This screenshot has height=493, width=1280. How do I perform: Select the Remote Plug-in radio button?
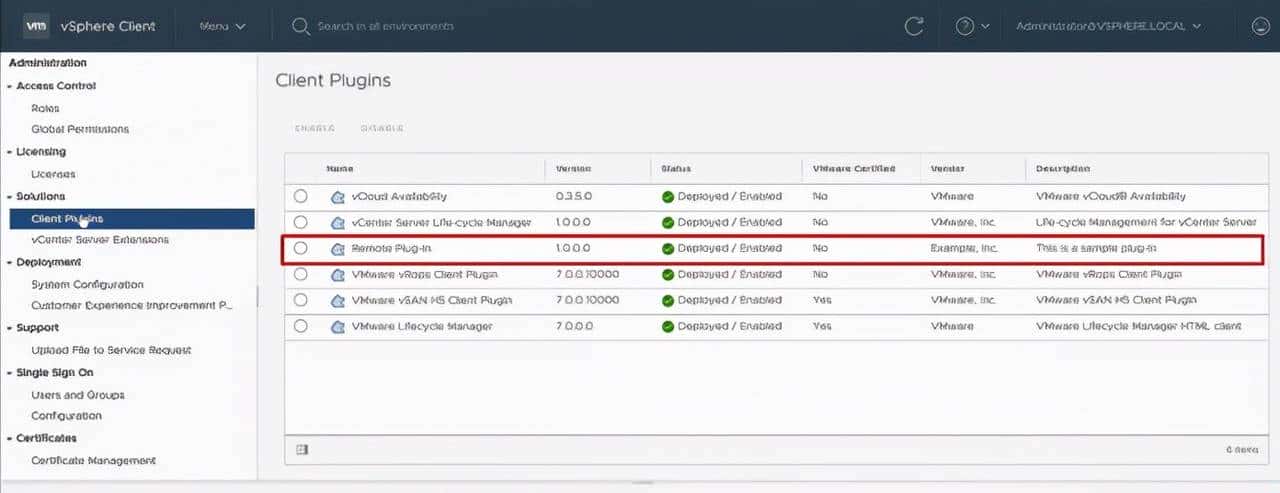coord(301,248)
